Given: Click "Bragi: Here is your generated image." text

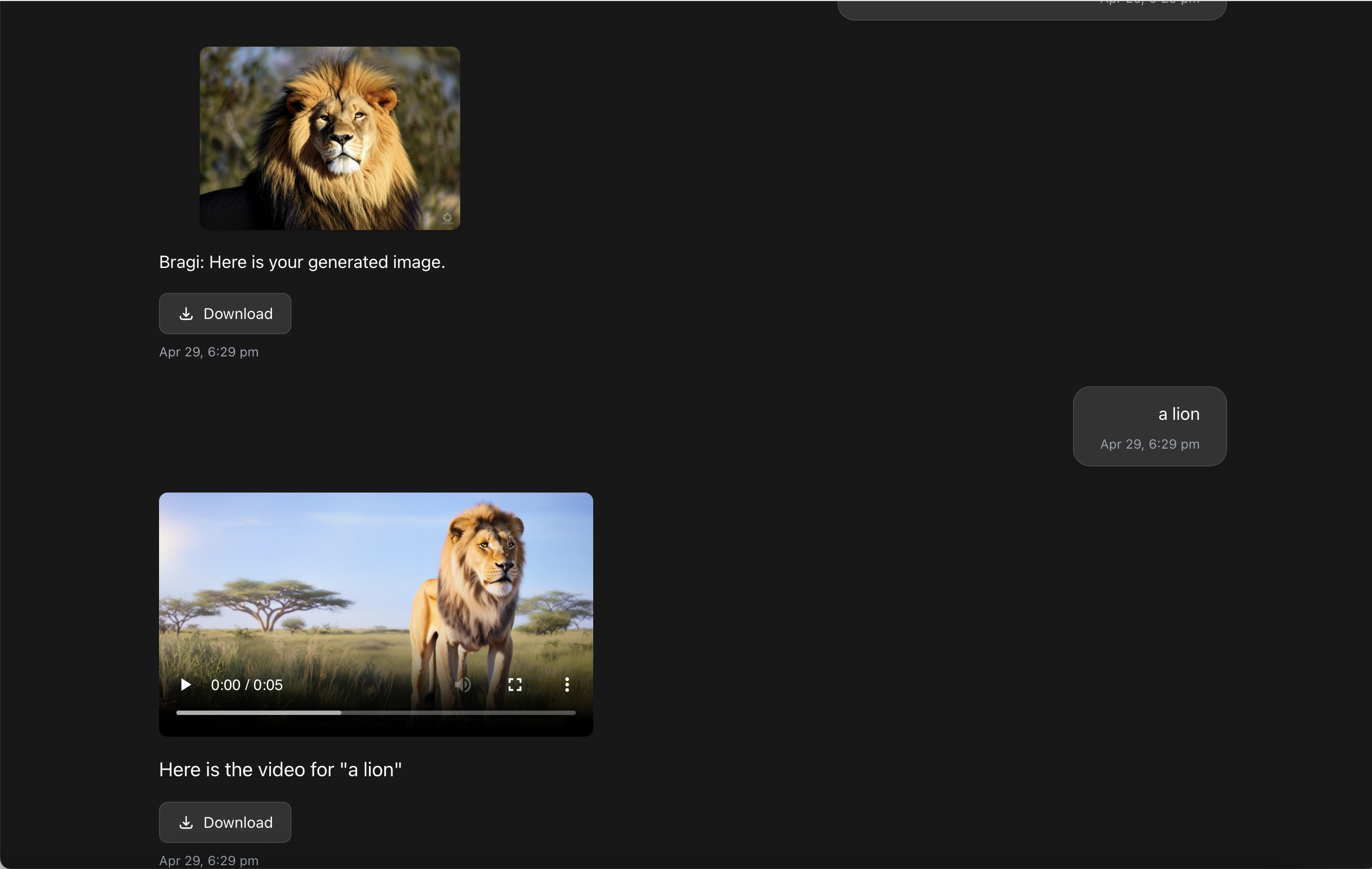Looking at the screenshot, I should coord(302,262).
